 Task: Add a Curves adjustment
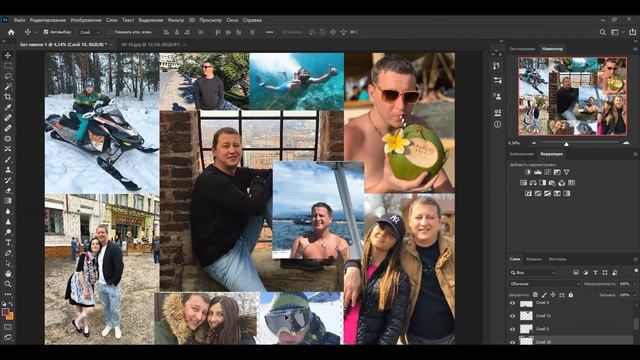pos(547,172)
